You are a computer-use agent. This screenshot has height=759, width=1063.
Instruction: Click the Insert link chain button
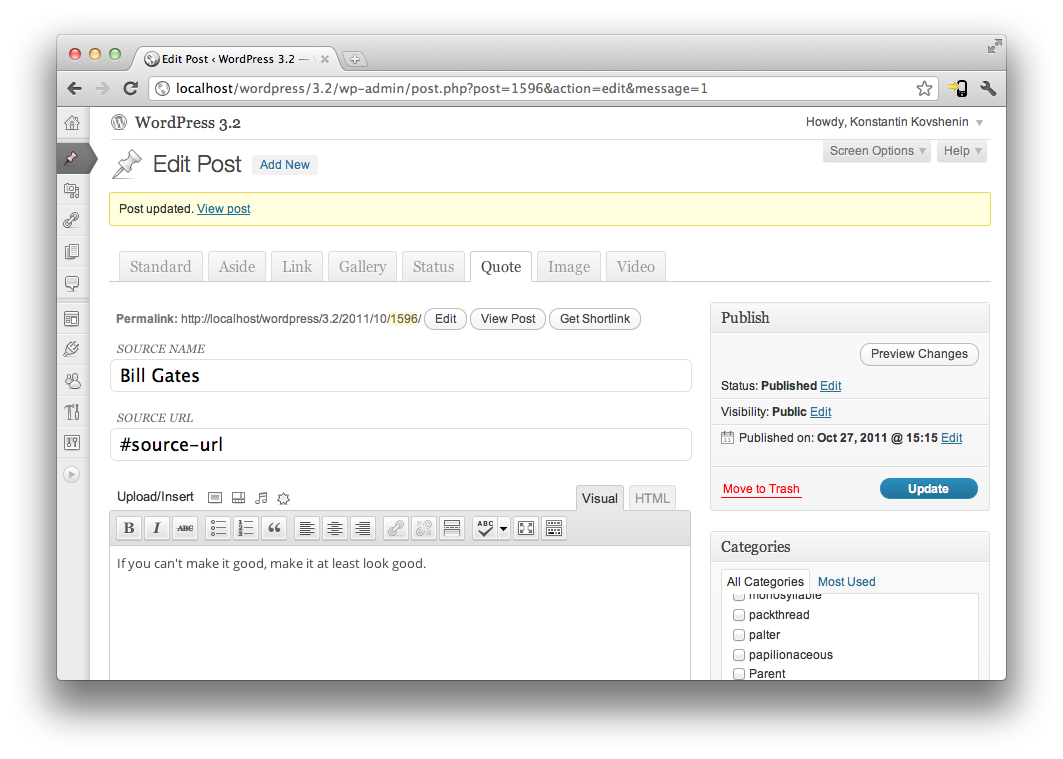tap(396, 528)
